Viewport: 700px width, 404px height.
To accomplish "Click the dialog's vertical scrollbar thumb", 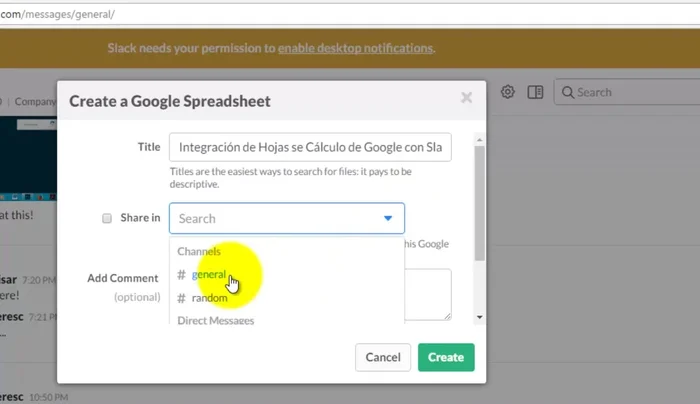I will [x=480, y=200].
